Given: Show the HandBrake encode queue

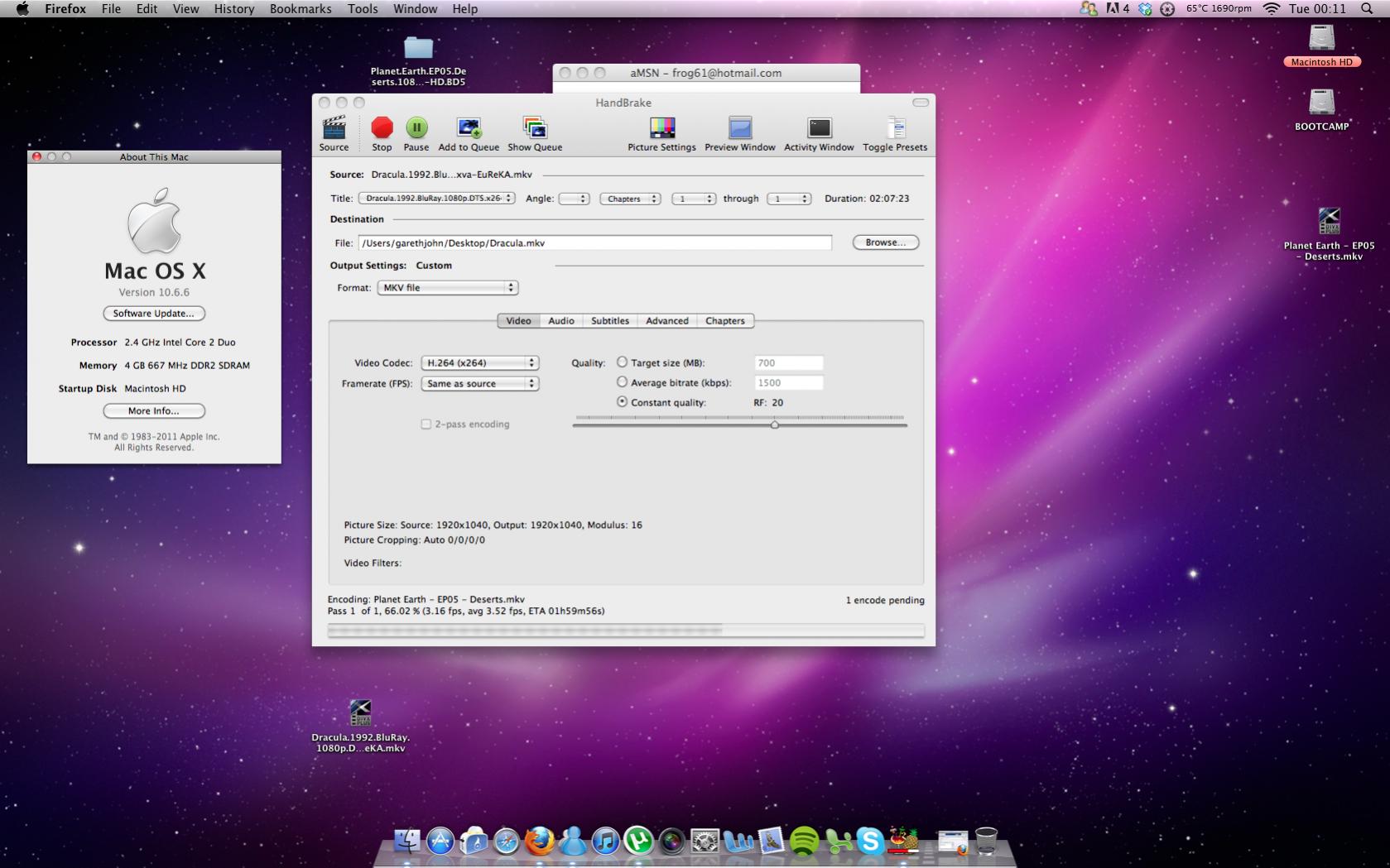Looking at the screenshot, I should click(x=535, y=133).
